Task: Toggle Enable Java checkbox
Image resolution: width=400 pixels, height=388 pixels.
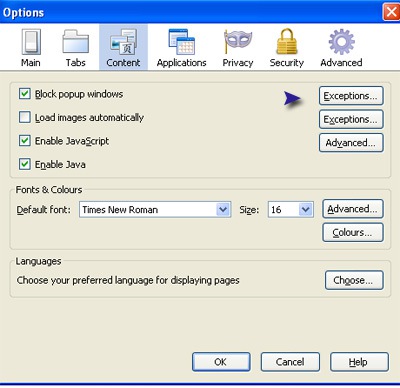Action: [x=25, y=164]
